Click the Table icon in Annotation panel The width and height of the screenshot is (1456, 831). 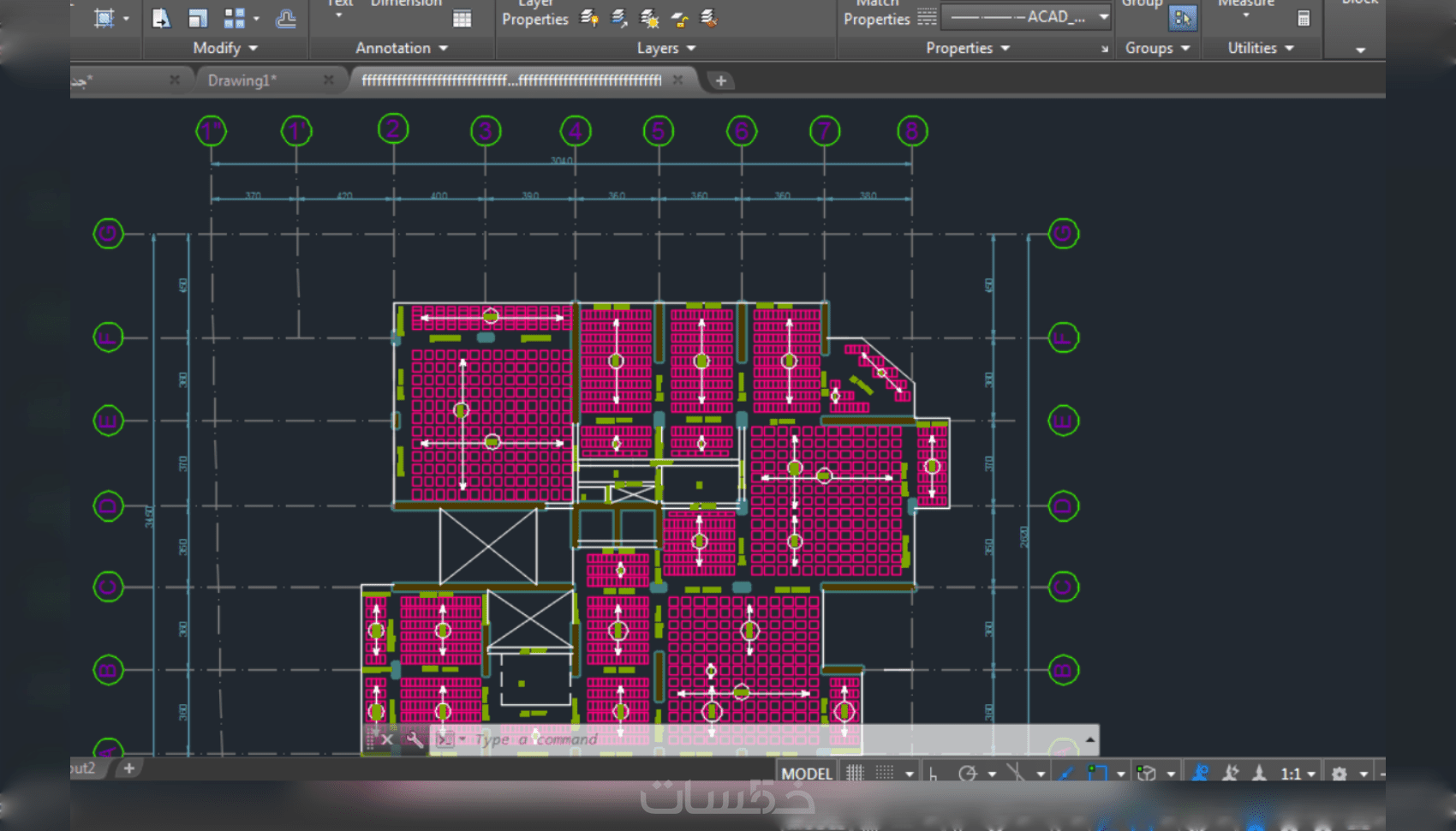[x=462, y=19]
